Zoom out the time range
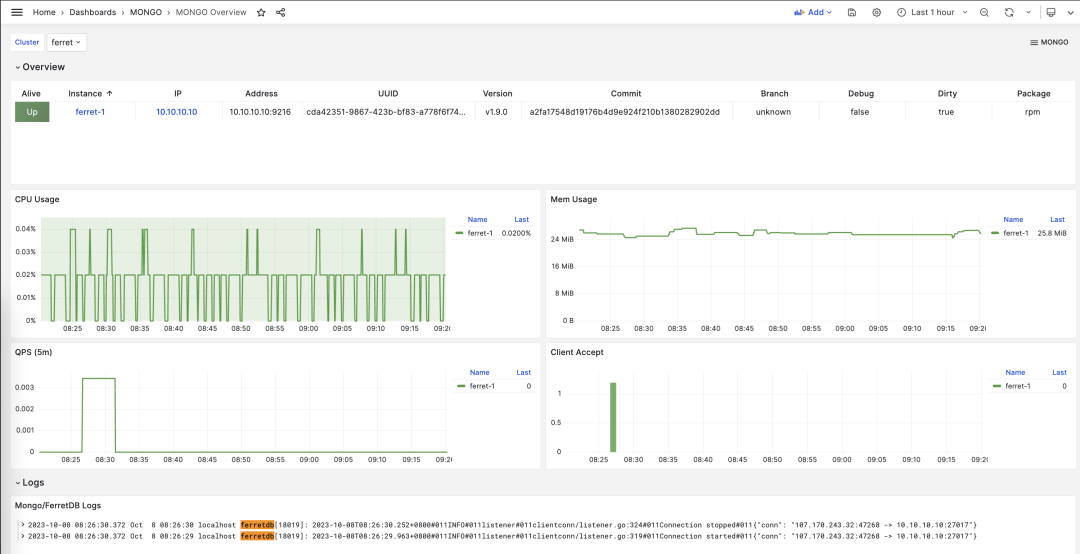 pos(984,12)
